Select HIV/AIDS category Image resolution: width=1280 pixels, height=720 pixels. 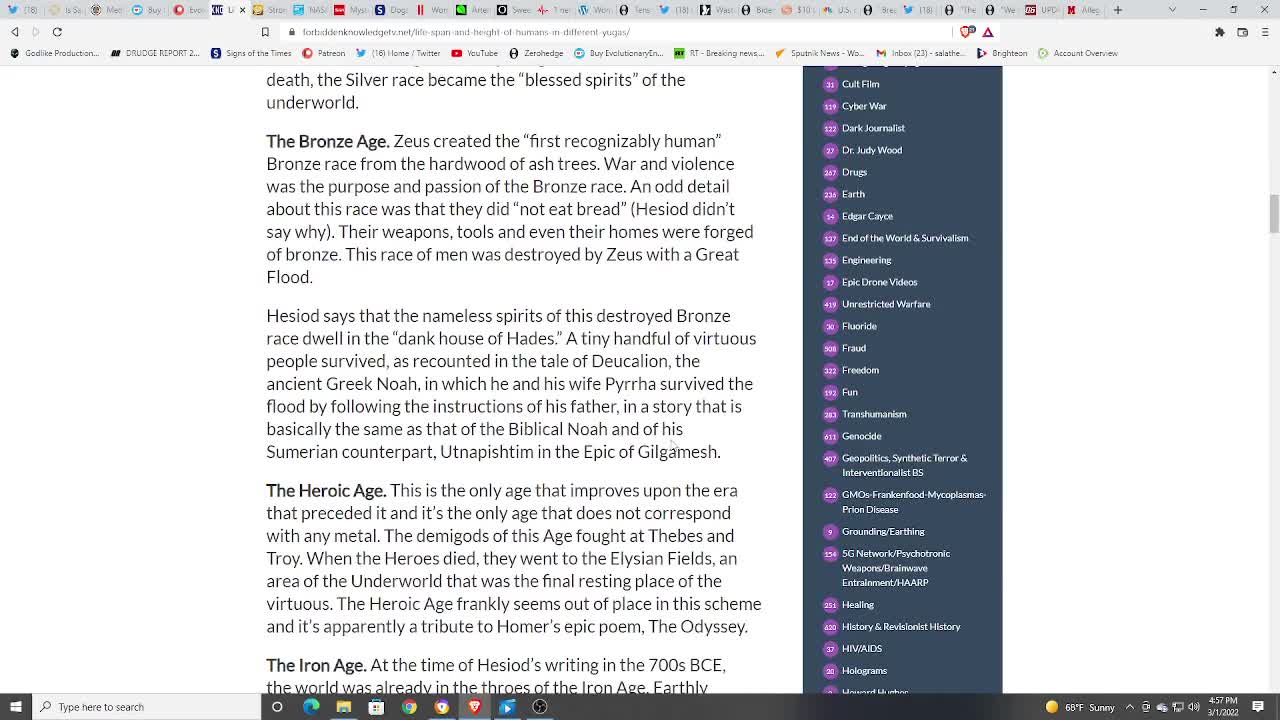[862, 649]
